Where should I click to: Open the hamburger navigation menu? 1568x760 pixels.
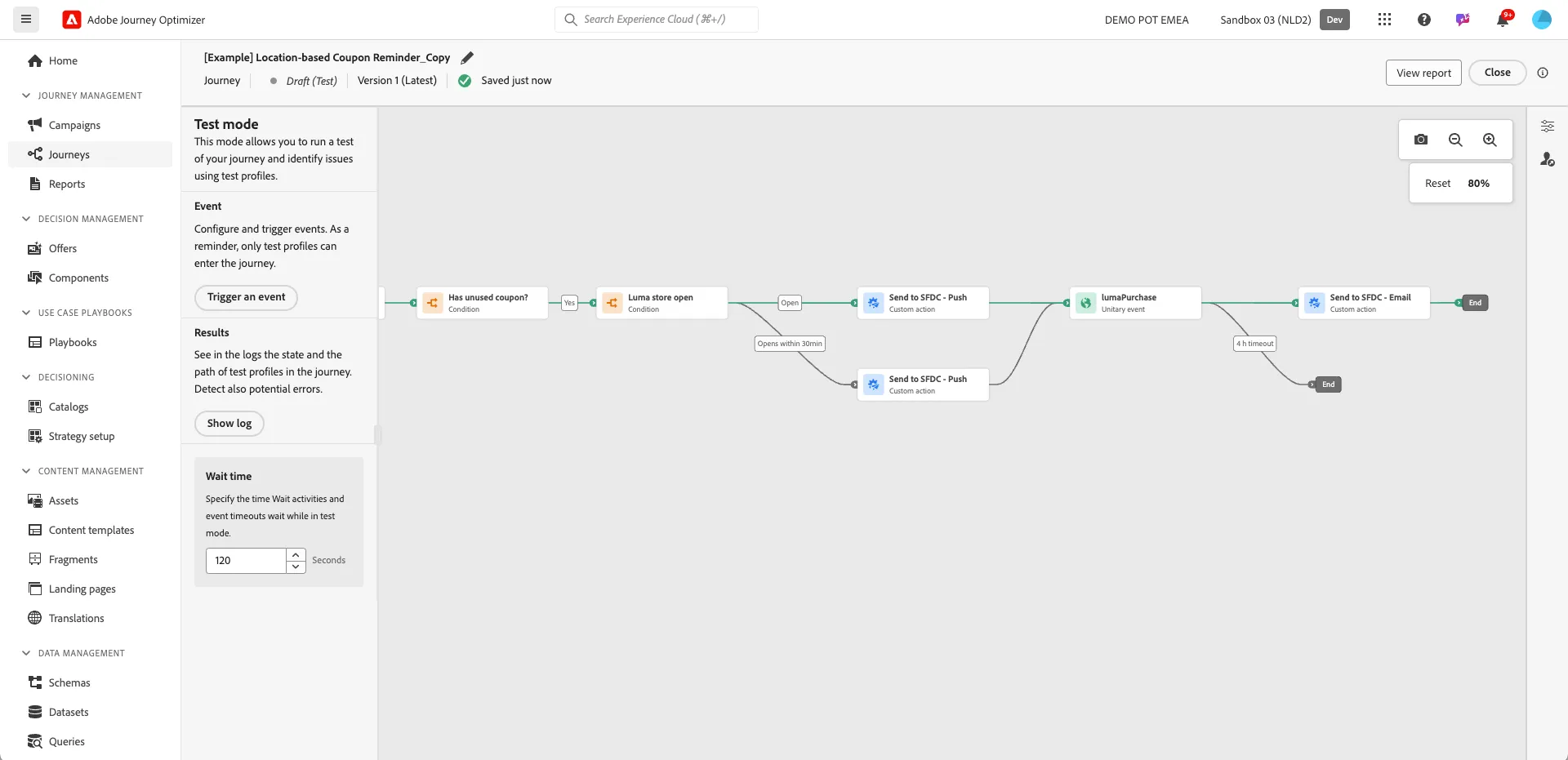(x=26, y=20)
